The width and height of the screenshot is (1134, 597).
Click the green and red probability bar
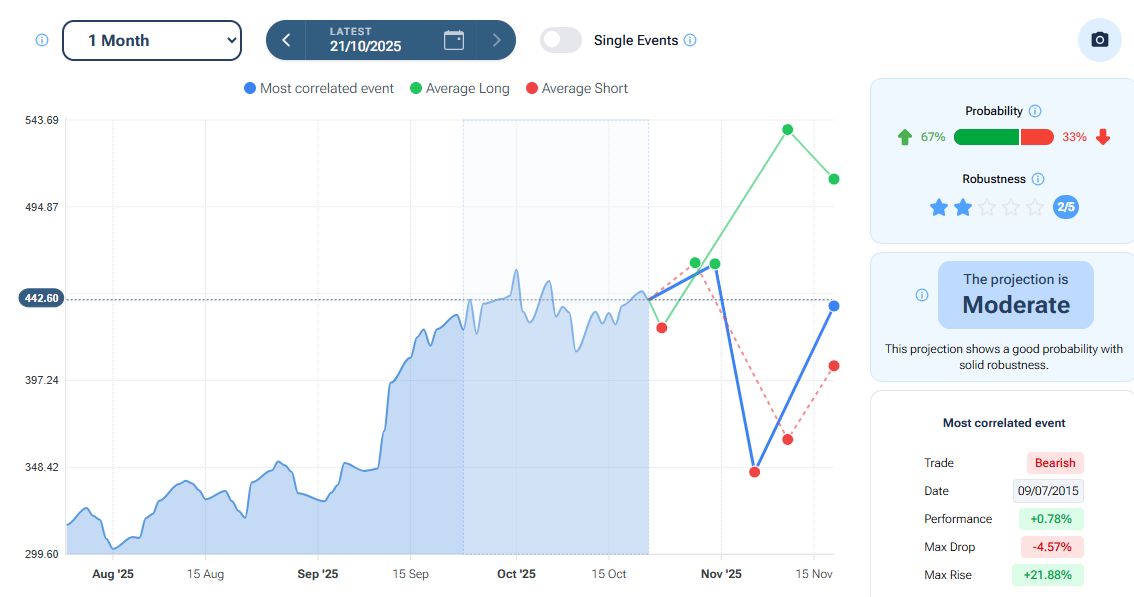[1003, 137]
